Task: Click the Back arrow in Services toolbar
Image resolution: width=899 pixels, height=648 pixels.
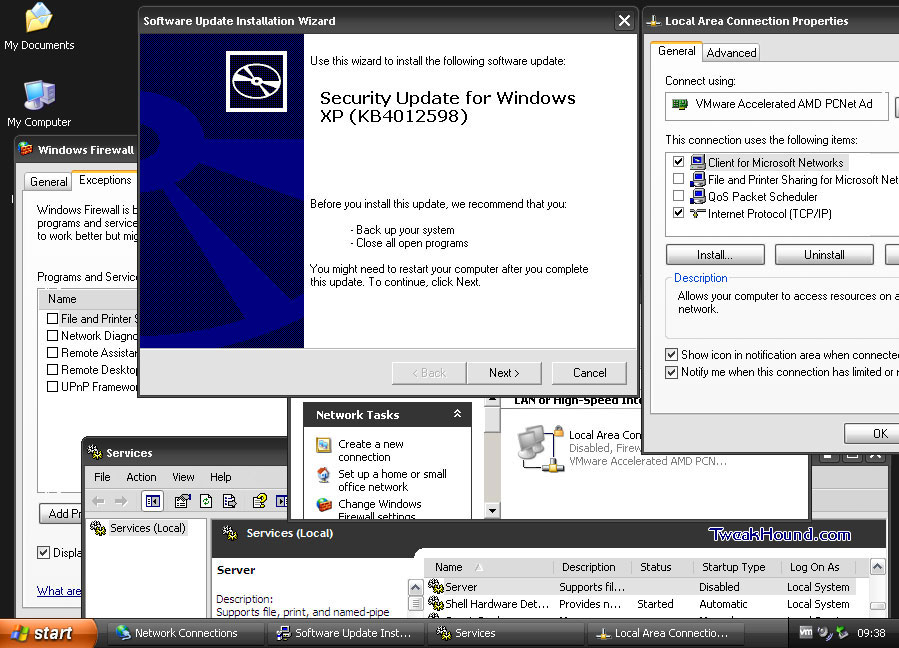Action: pos(99,502)
